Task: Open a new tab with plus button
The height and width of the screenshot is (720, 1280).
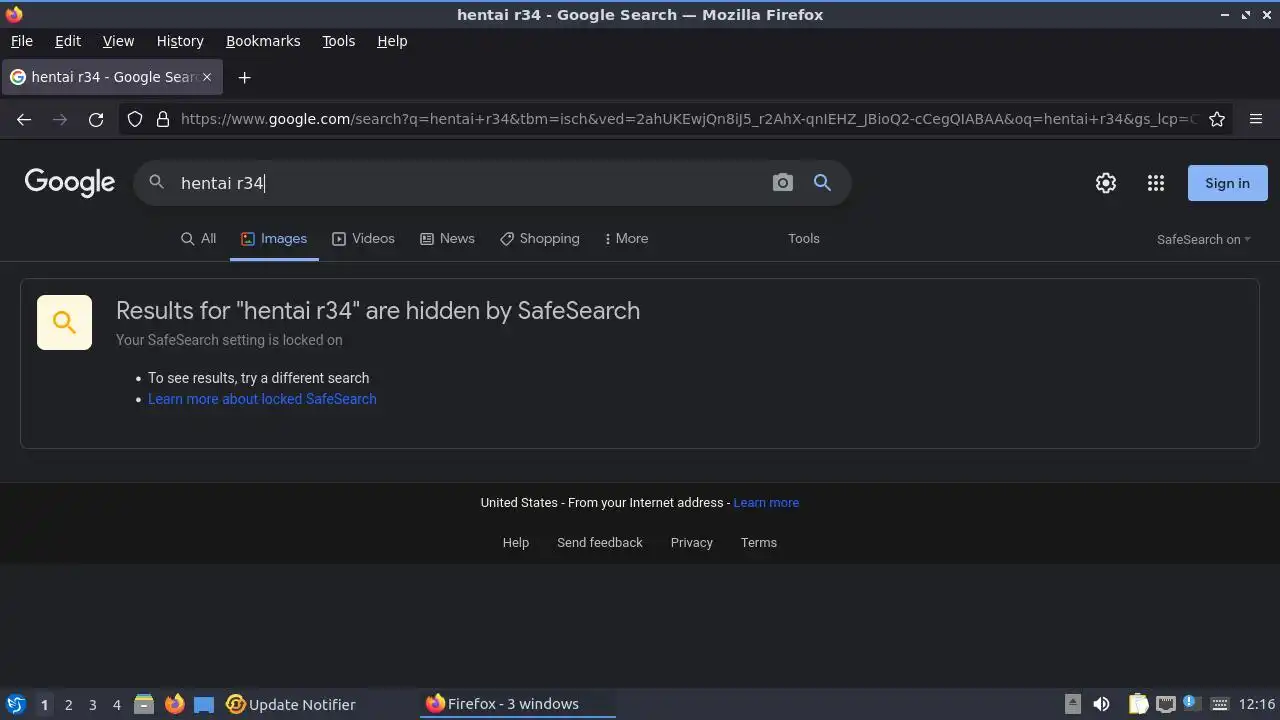Action: pos(244,77)
